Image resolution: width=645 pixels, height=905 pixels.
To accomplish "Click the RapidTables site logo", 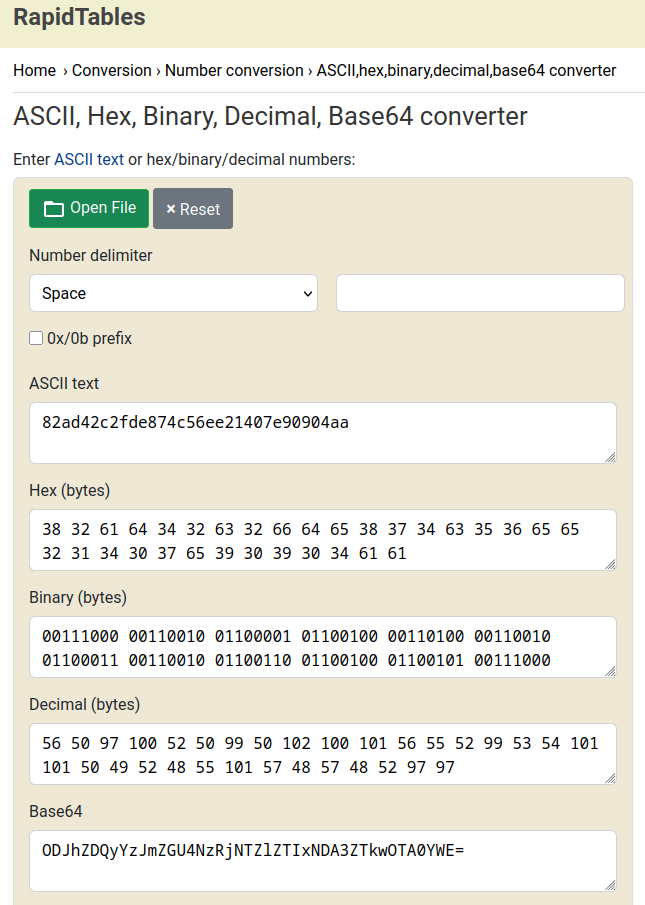I will [80, 17].
